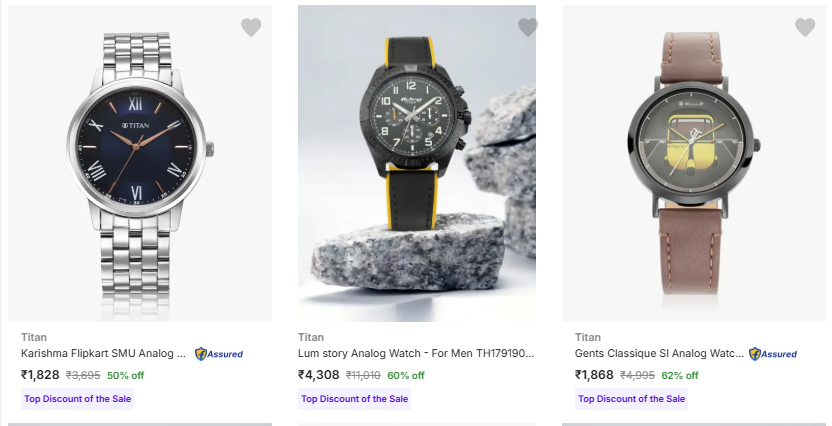This screenshot has height=426, width=832.
Task: Click the ₹1,828 price
Action: (x=40, y=375)
